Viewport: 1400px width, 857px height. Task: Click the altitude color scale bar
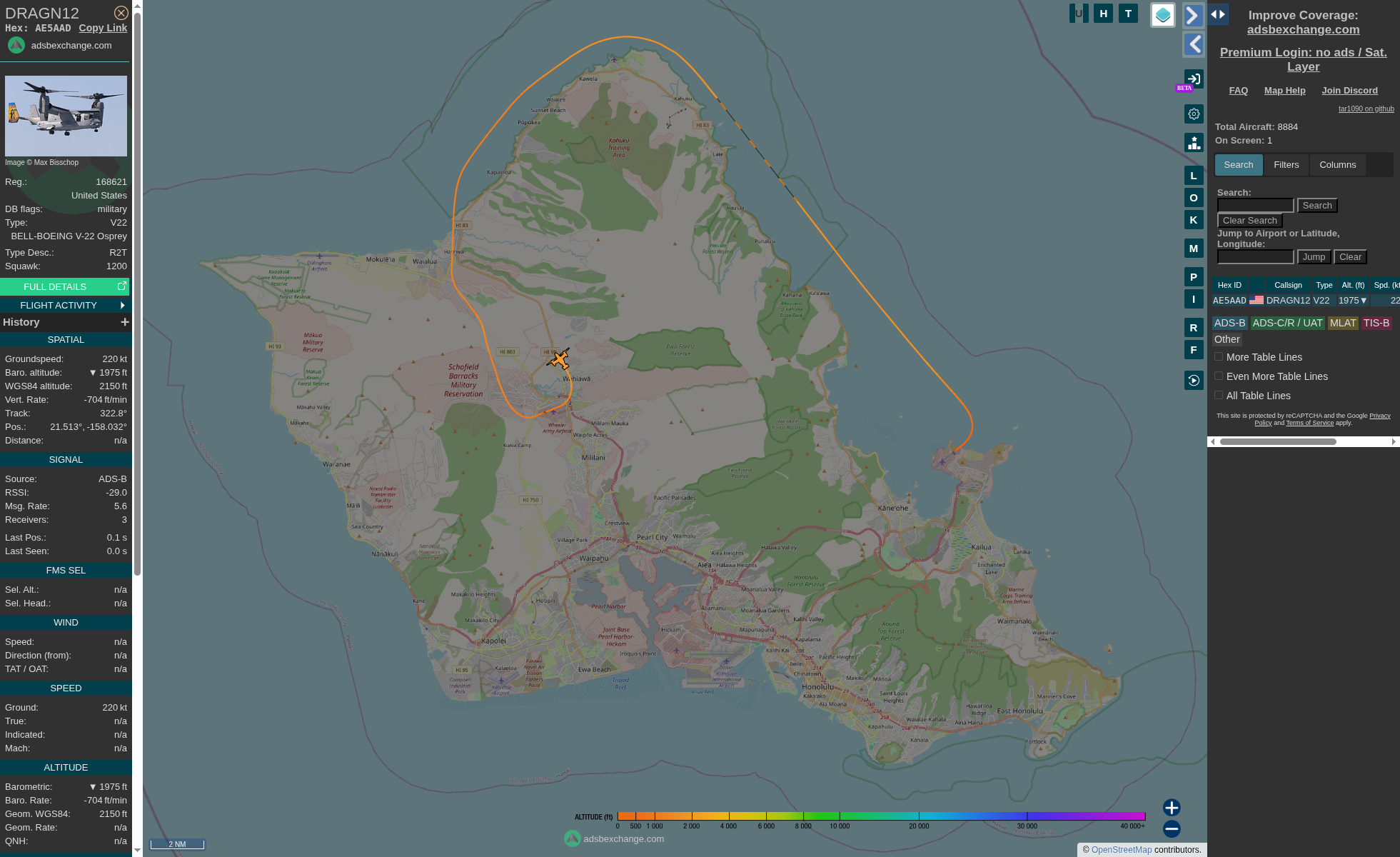881,816
